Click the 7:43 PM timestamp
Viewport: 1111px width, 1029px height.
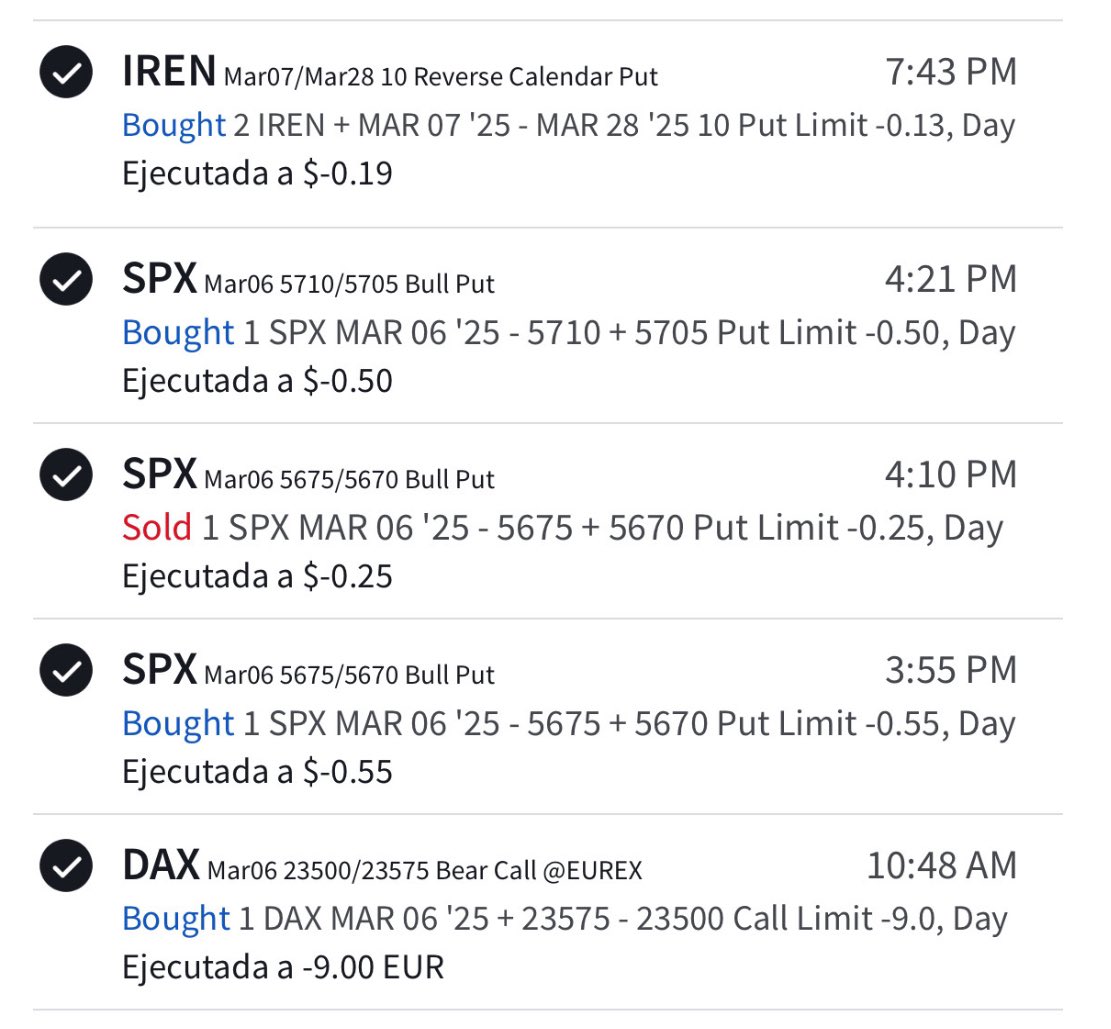click(x=951, y=72)
